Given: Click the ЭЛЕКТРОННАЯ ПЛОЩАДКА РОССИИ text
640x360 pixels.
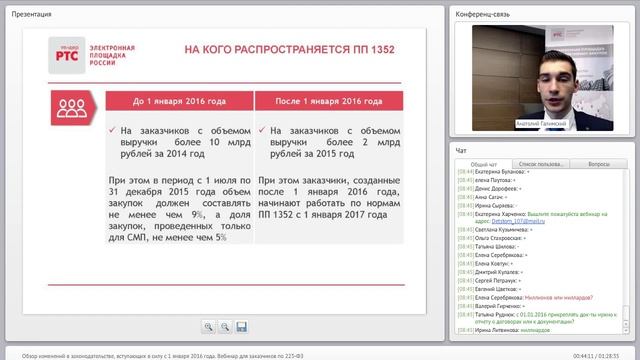Looking at the screenshot, I should [x=112, y=55].
